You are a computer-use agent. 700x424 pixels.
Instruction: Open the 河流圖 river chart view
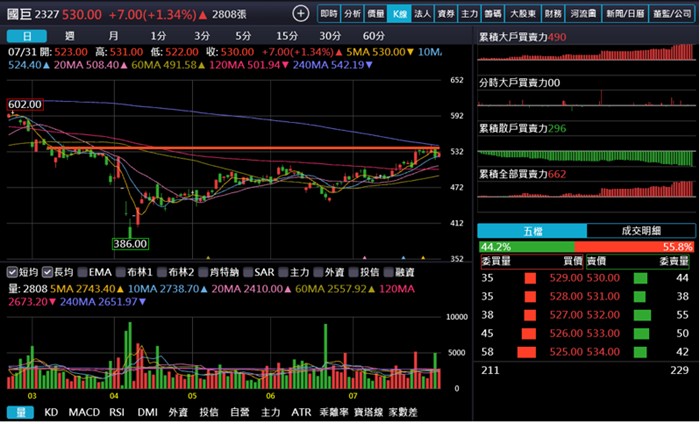(x=583, y=14)
